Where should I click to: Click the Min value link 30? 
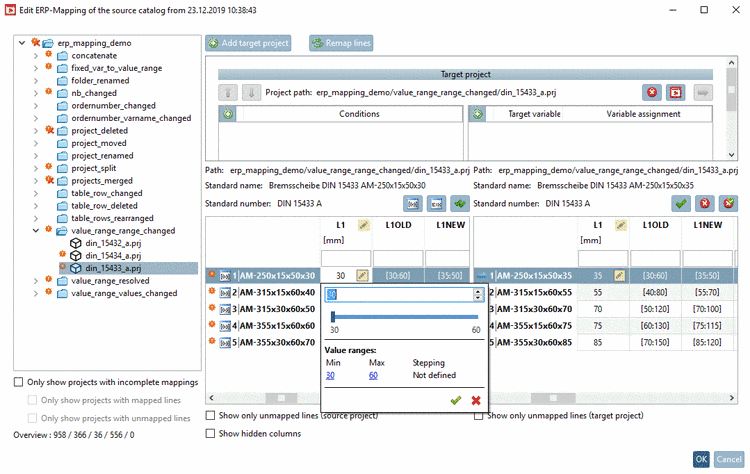(x=330, y=375)
